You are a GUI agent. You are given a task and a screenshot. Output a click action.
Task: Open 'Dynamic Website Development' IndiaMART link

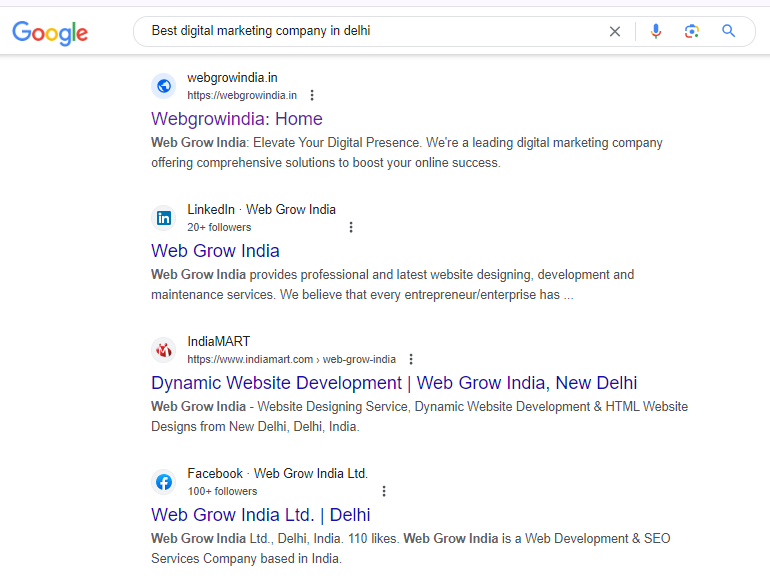click(x=394, y=383)
